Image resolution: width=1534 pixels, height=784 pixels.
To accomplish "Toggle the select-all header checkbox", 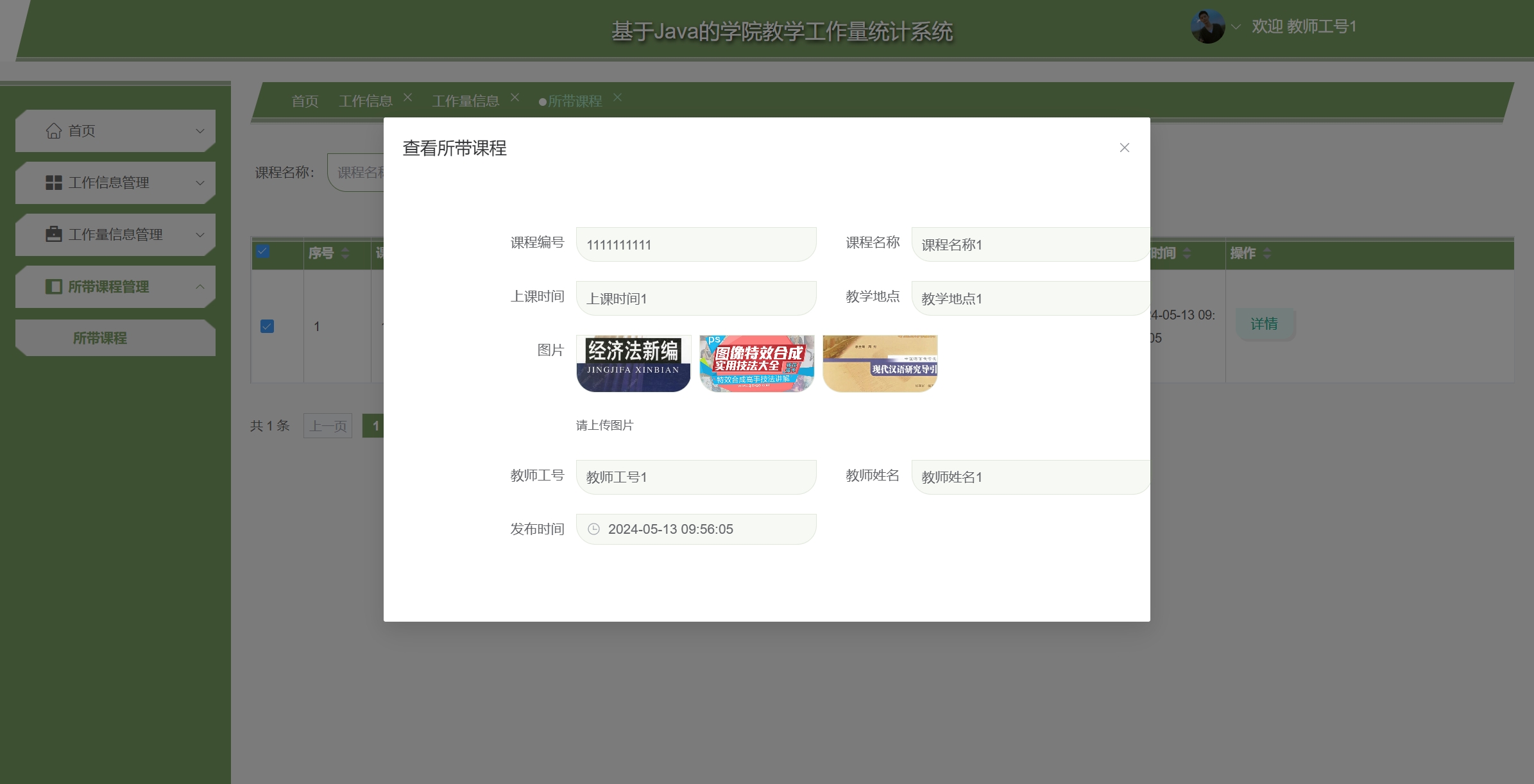I will point(263,251).
